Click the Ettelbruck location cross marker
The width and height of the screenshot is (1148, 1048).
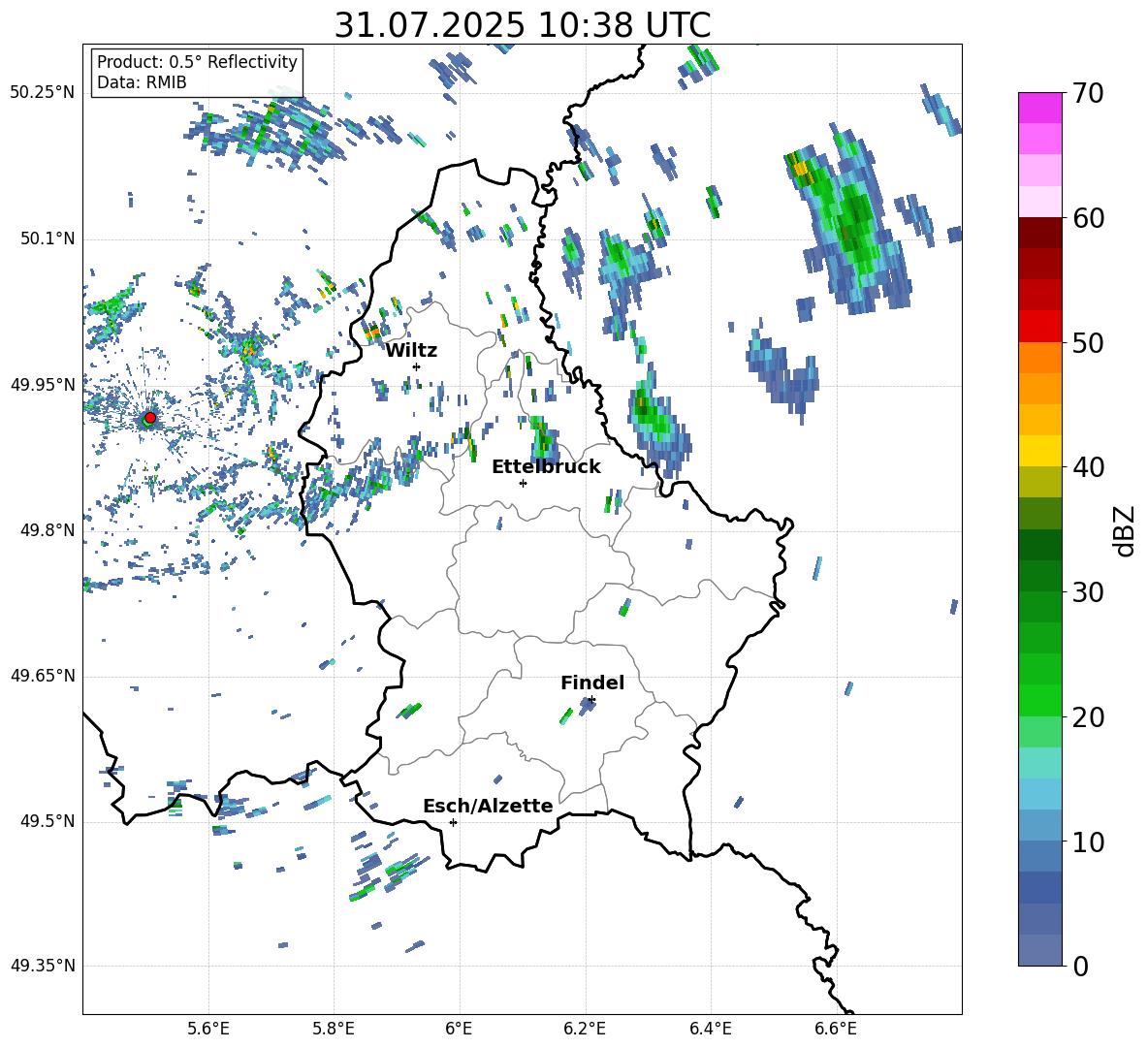point(523,483)
